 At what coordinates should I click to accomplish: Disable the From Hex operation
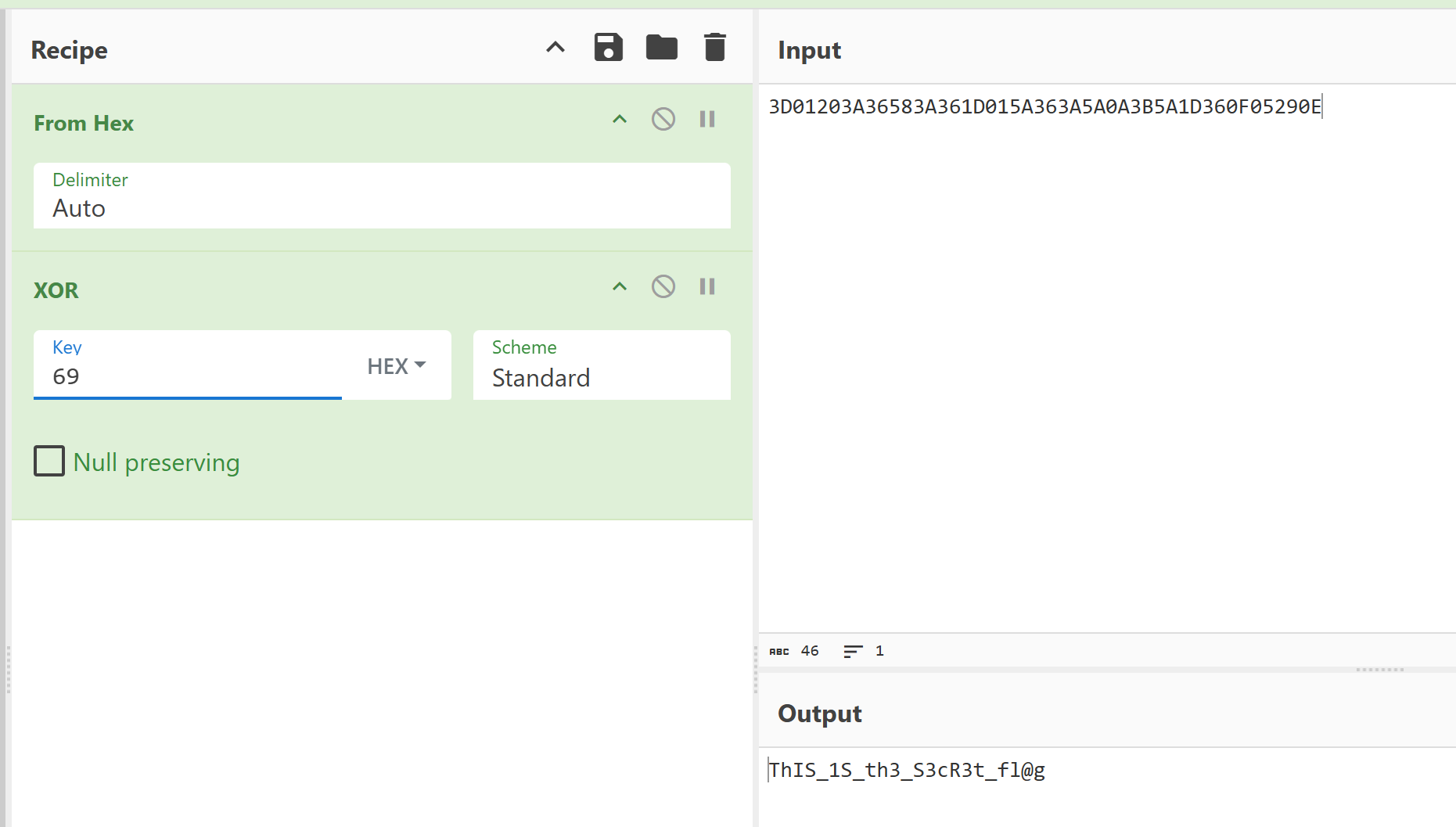[663, 120]
